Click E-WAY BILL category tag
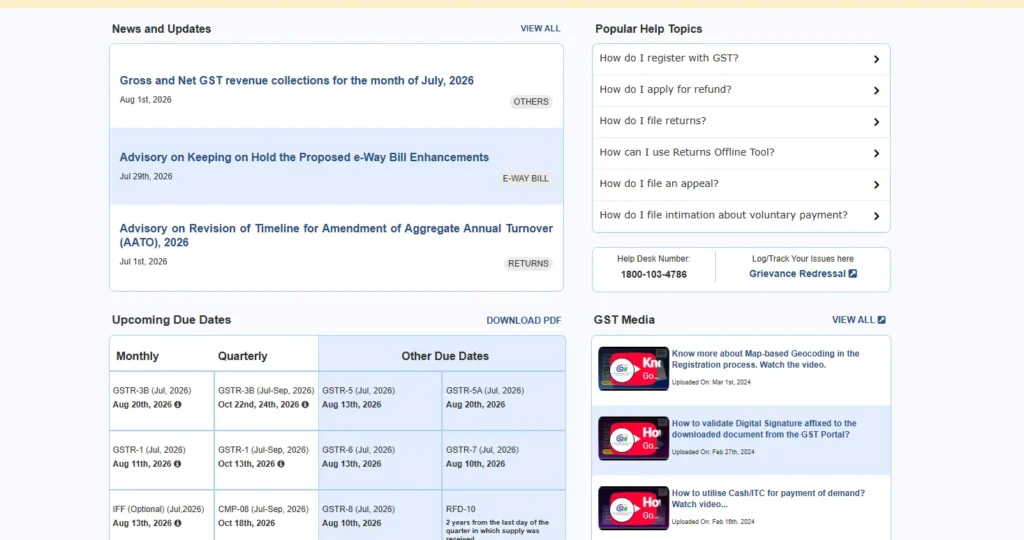The width and height of the screenshot is (1024, 540). coord(526,178)
